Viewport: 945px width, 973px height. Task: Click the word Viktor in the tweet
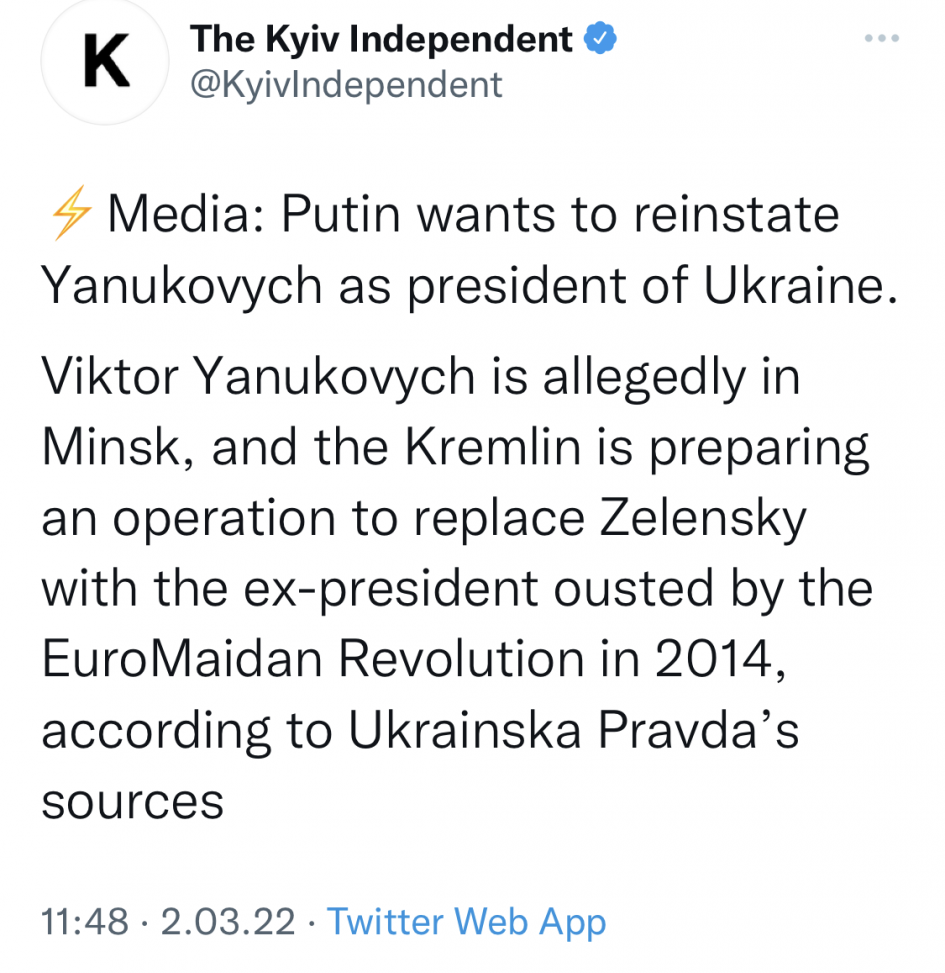(x=108, y=377)
